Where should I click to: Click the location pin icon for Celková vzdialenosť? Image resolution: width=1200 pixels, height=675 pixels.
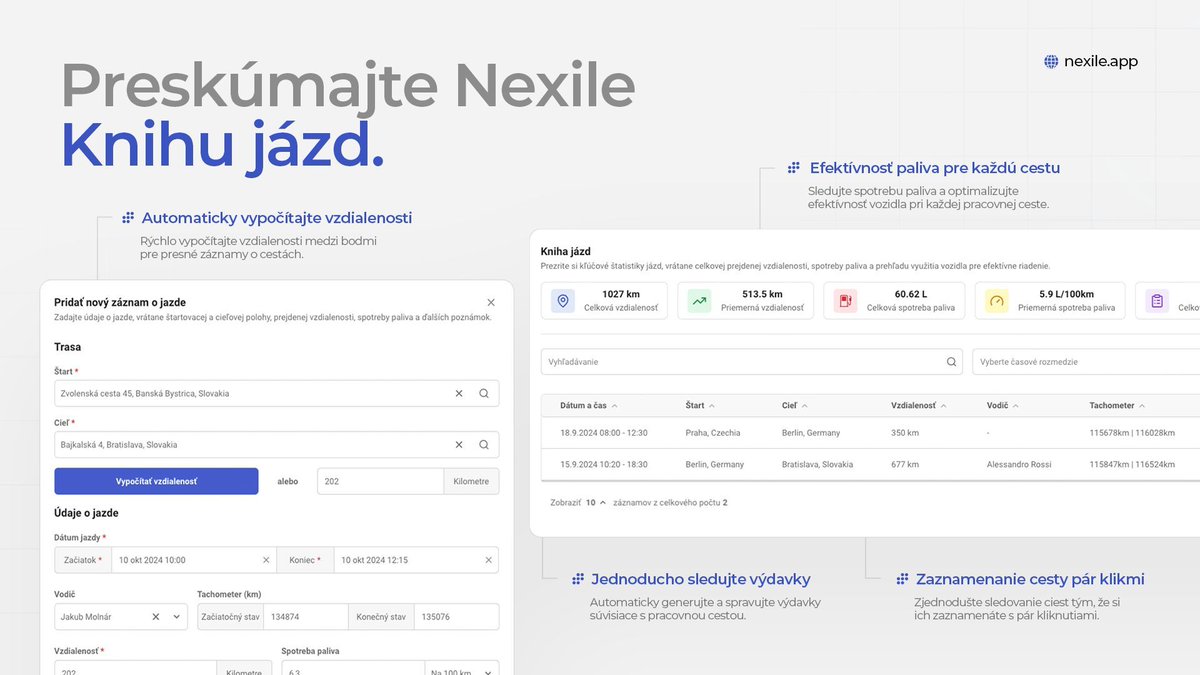[563, 301]
